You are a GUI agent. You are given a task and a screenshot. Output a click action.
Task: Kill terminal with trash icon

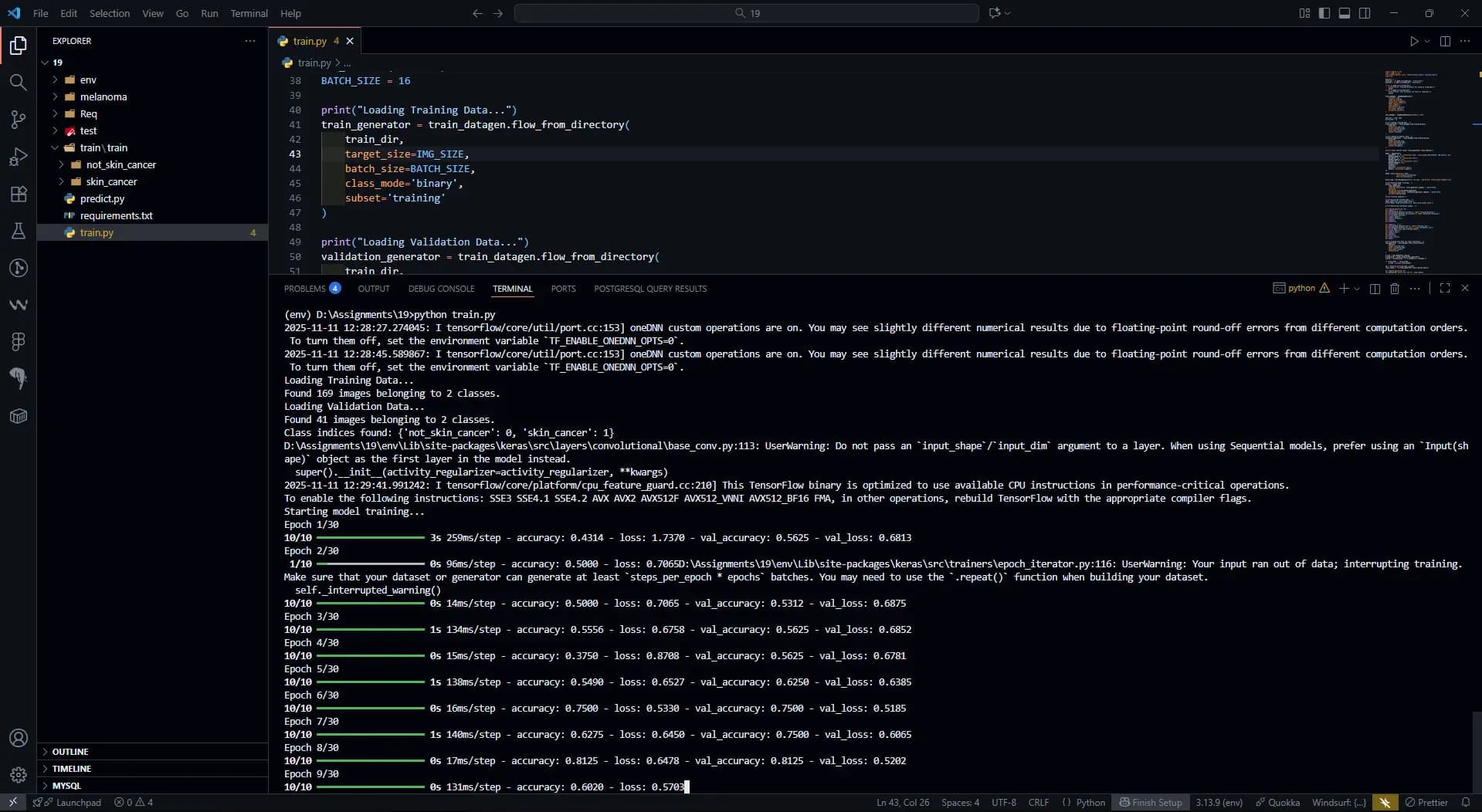point(1395,289)
